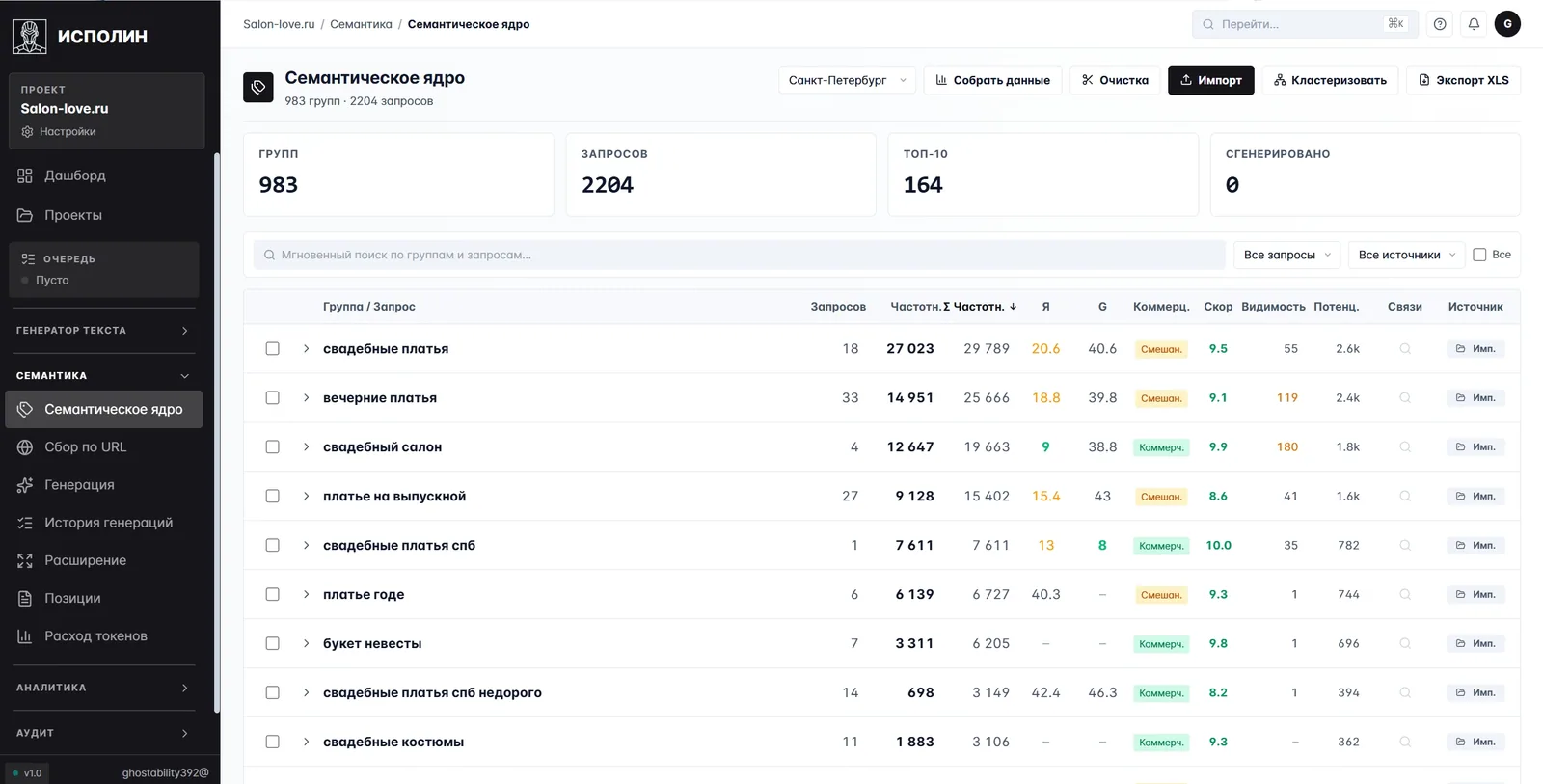The width and height of the screenshot is (1543, 784).
Task: Open the Санкт-Петербург region dropdown
Action: click(848, 80)
